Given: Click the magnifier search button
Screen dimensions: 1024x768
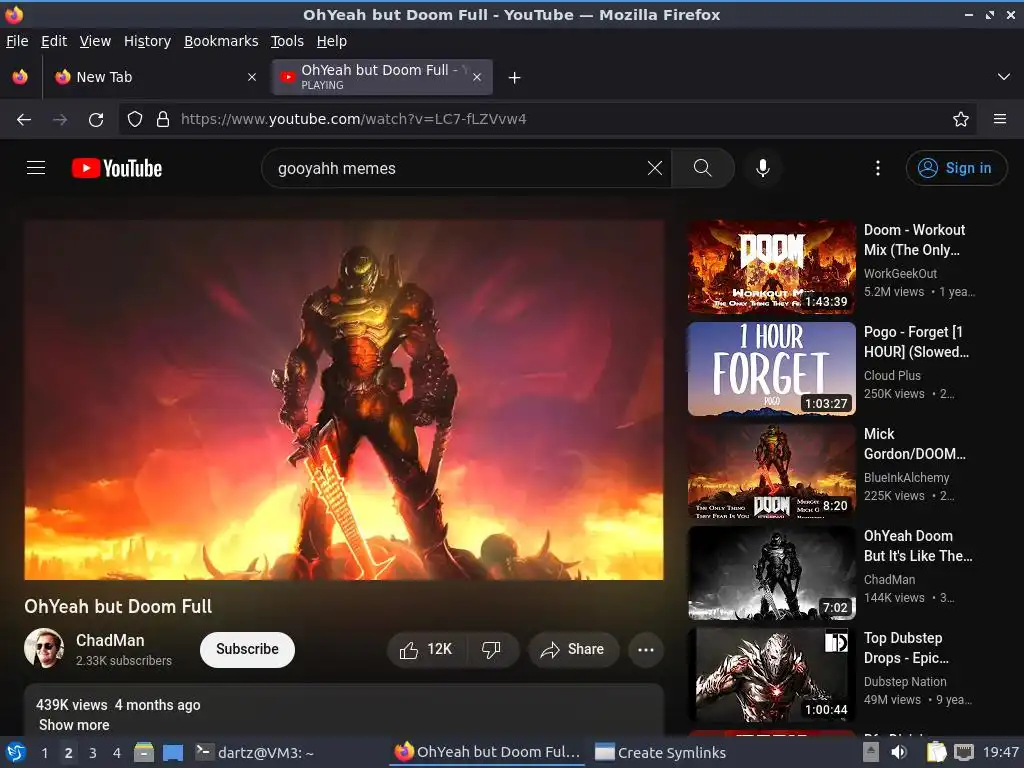Looking at the screenshot, I should [703, 168].
